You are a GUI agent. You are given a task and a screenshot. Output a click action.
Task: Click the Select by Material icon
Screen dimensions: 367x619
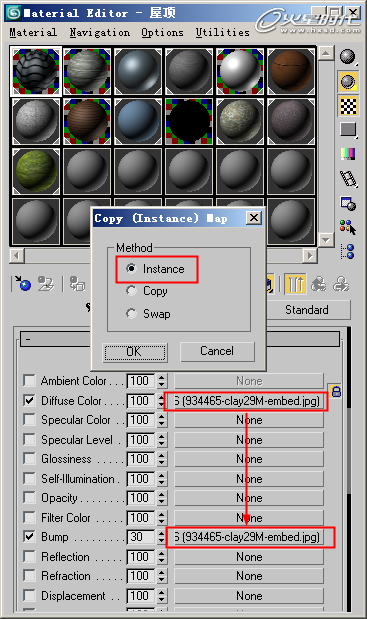(x=348, y=228)
